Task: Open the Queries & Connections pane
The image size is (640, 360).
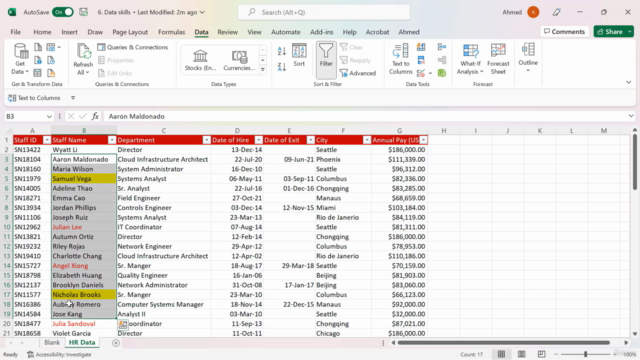Action: coord(133,47)
